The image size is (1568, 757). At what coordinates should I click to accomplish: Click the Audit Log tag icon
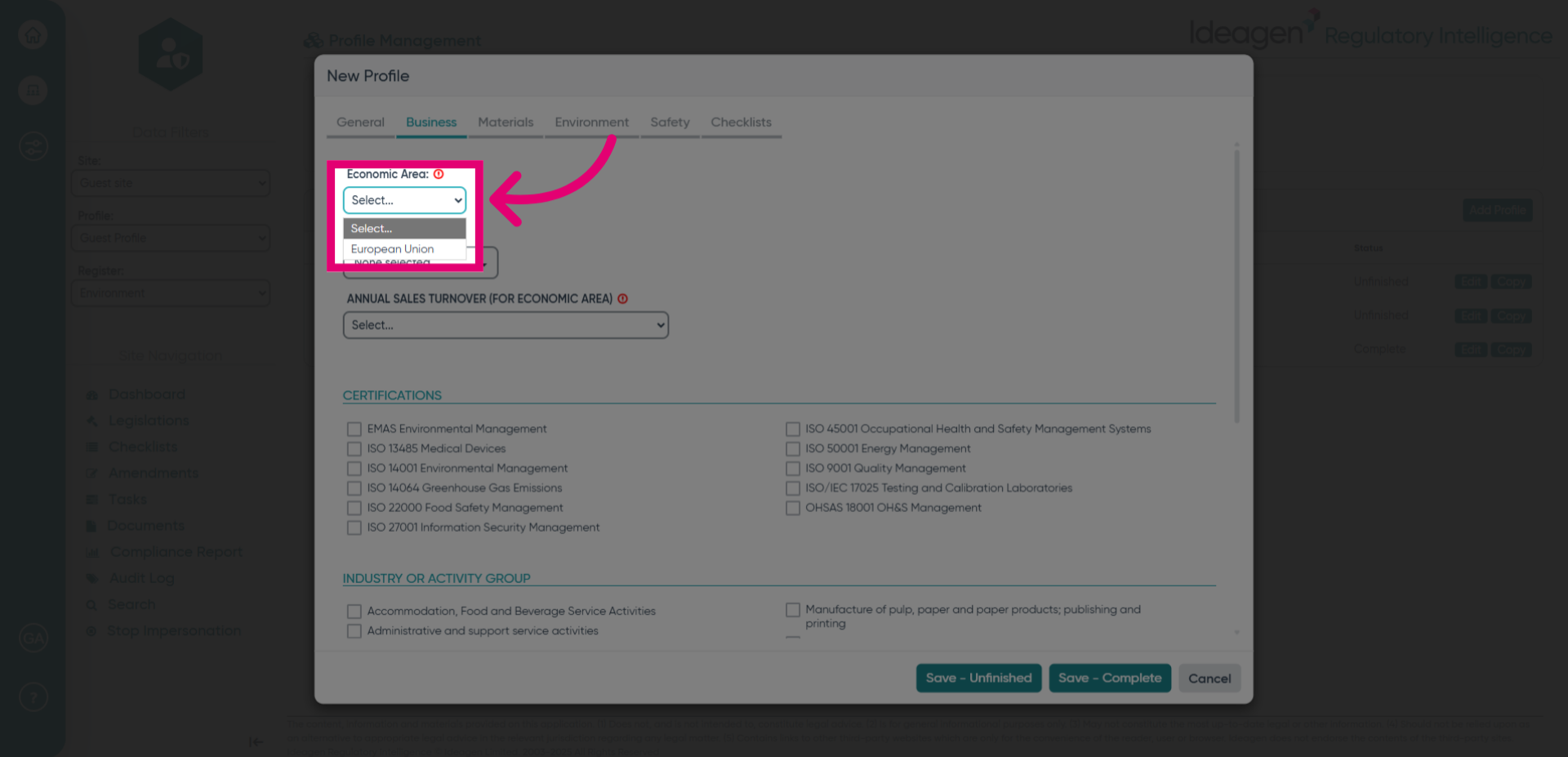92,578
